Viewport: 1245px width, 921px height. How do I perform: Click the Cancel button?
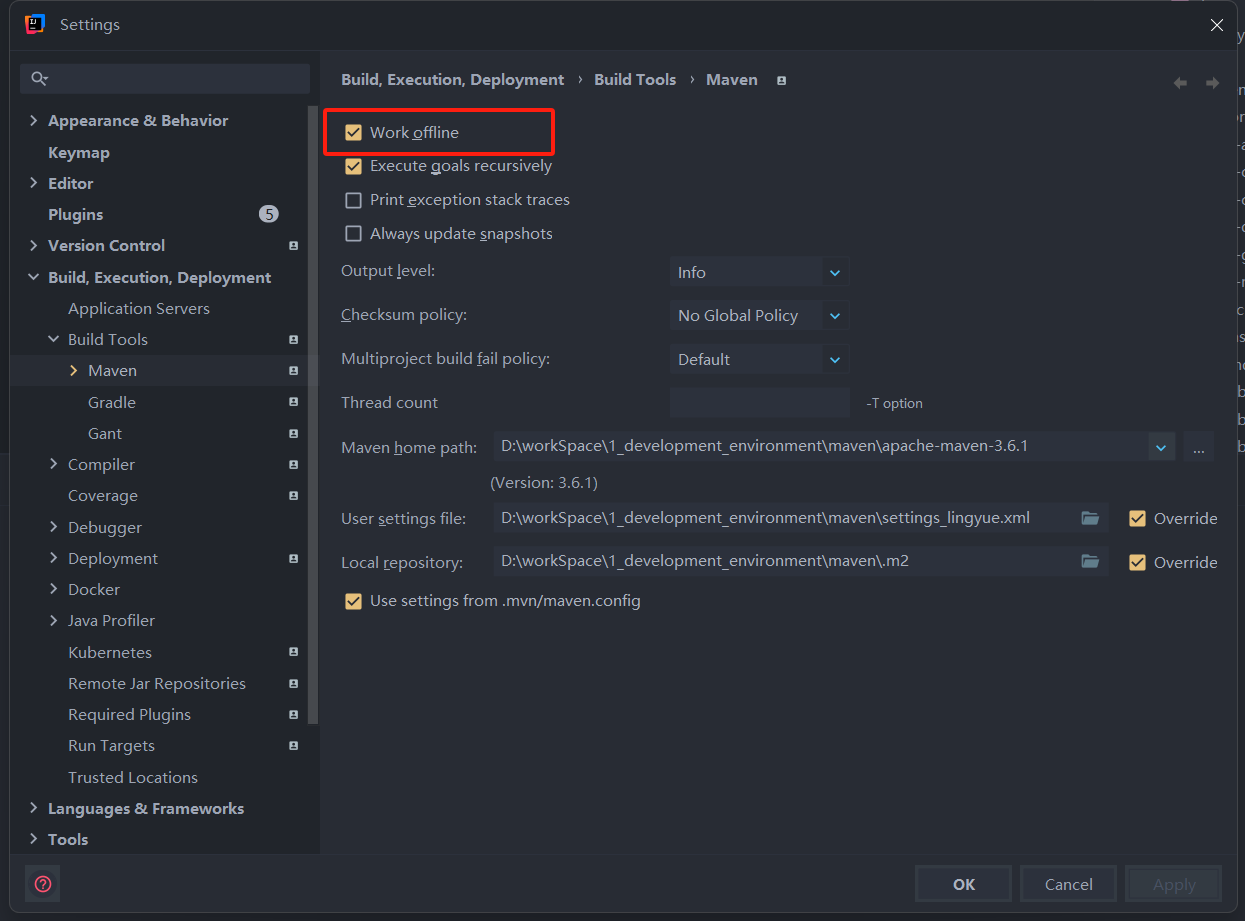1068,884
